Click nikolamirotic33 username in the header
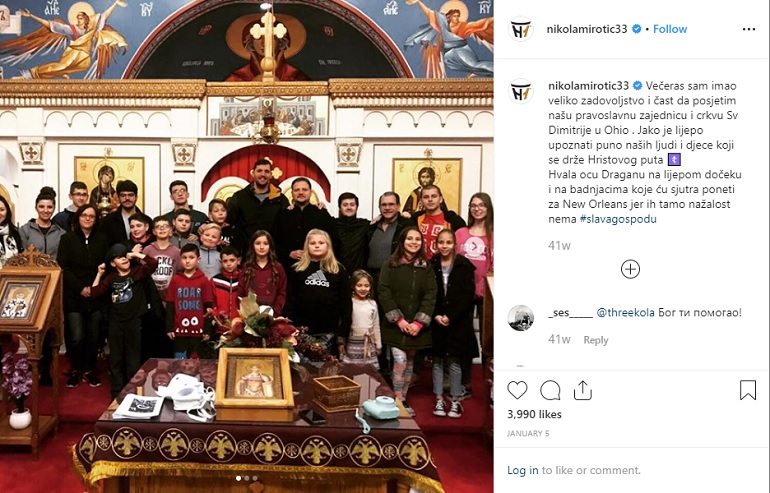Screen dimensions: 770x493 click(587, 29)
